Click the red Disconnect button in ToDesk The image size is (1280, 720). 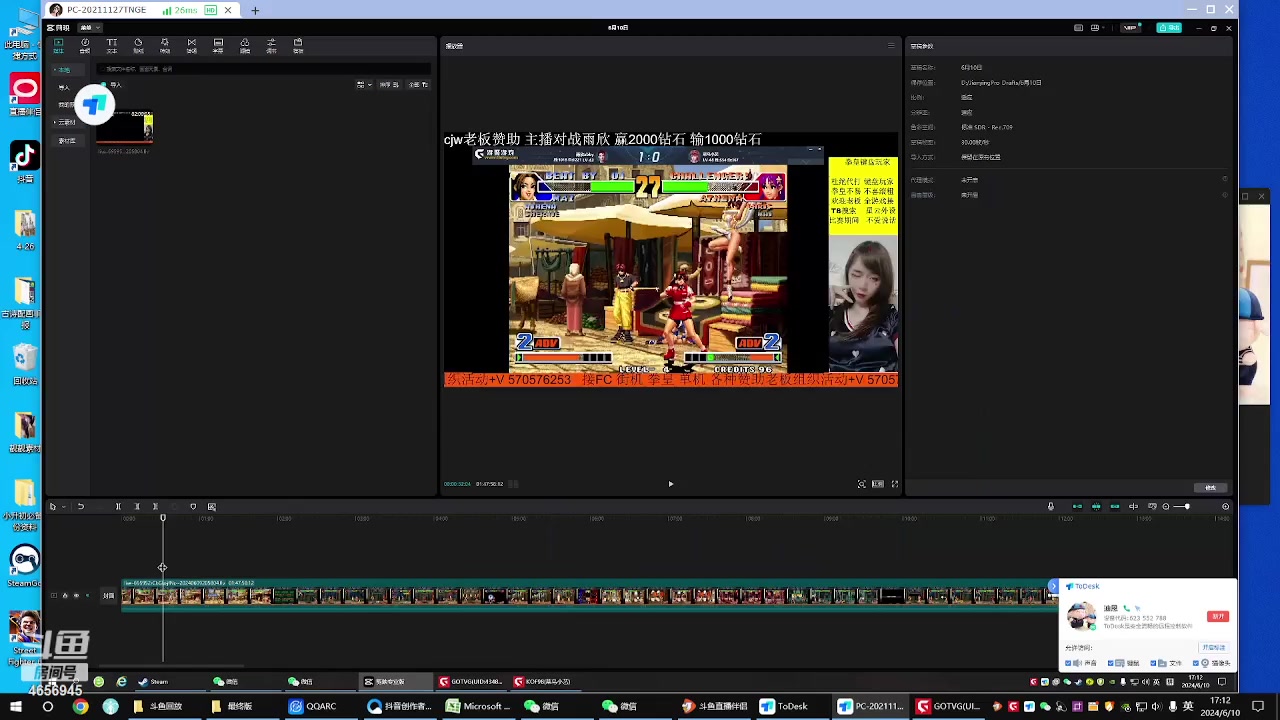click(1217, 616)
